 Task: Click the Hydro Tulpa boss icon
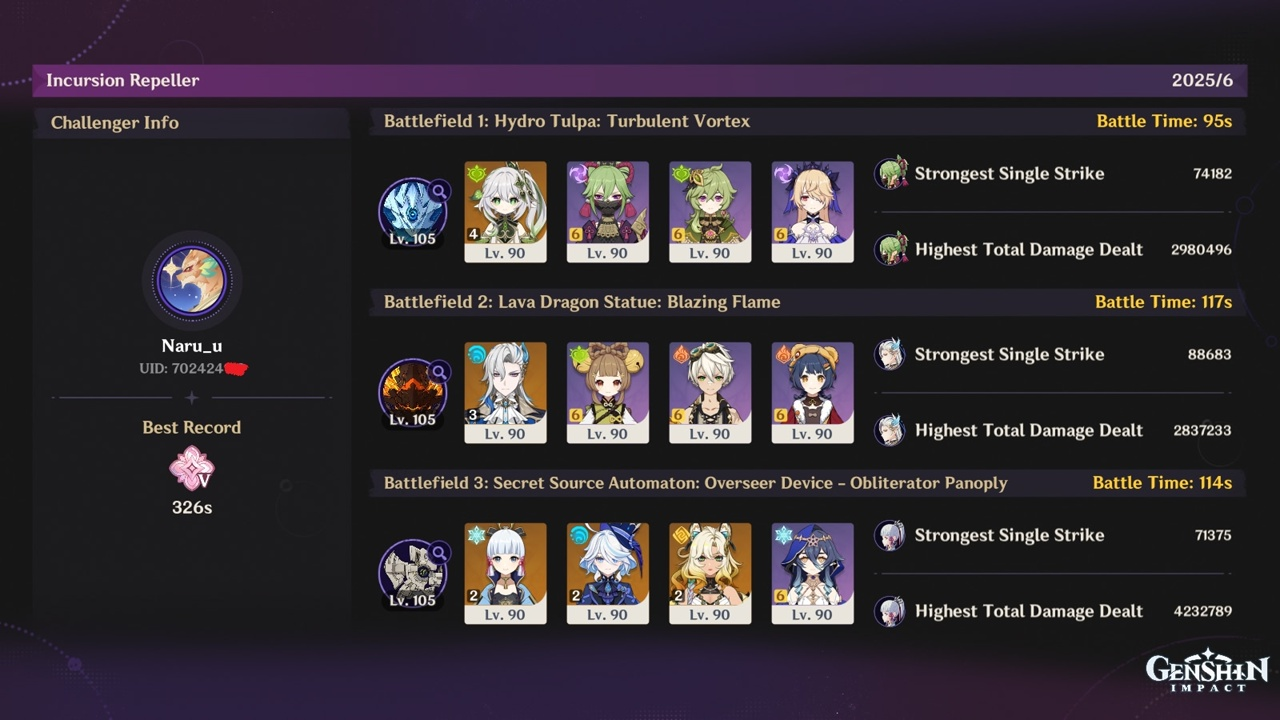[x=412, y=212]
